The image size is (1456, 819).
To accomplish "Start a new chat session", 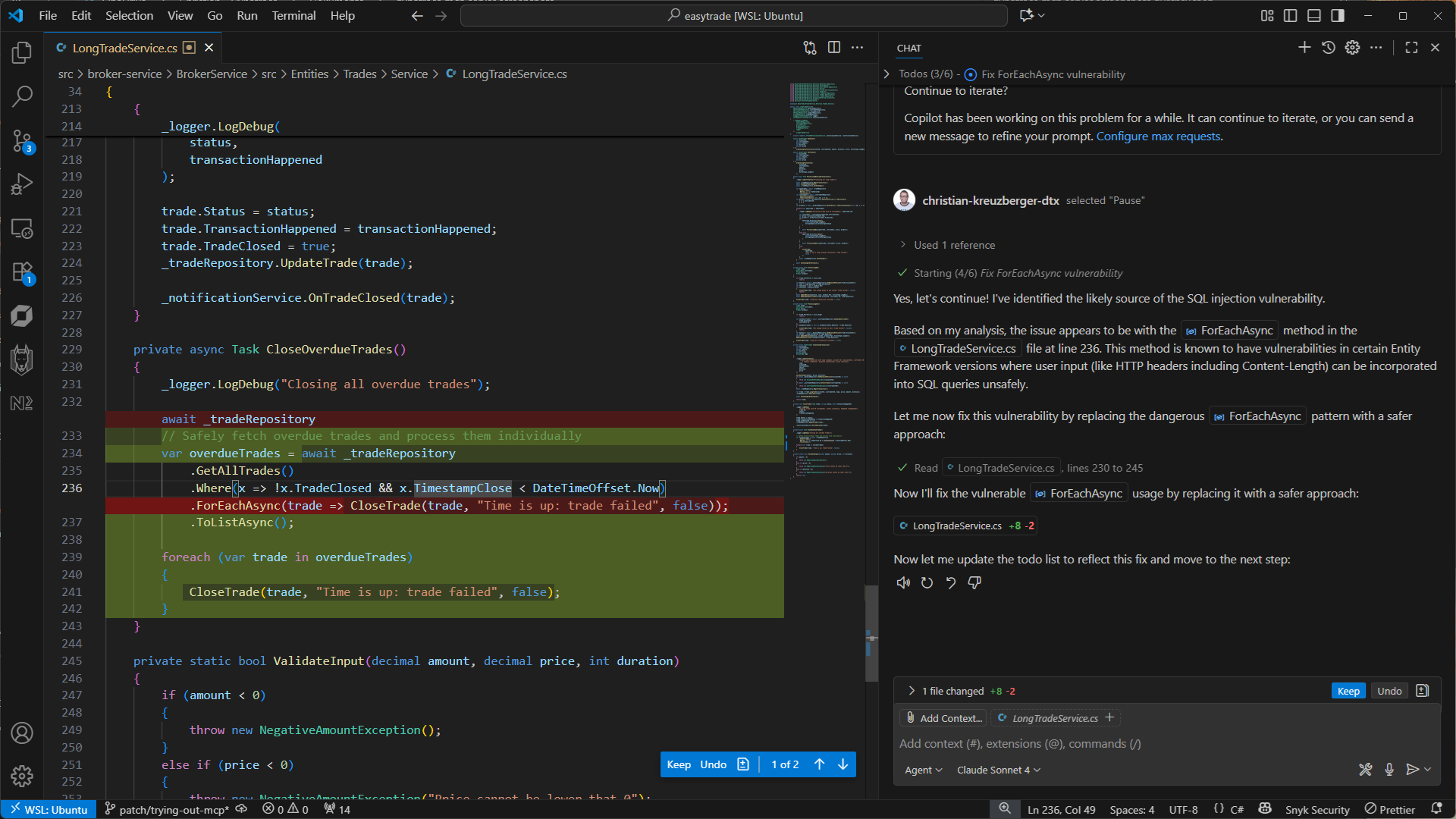I will coord(1304,47).
